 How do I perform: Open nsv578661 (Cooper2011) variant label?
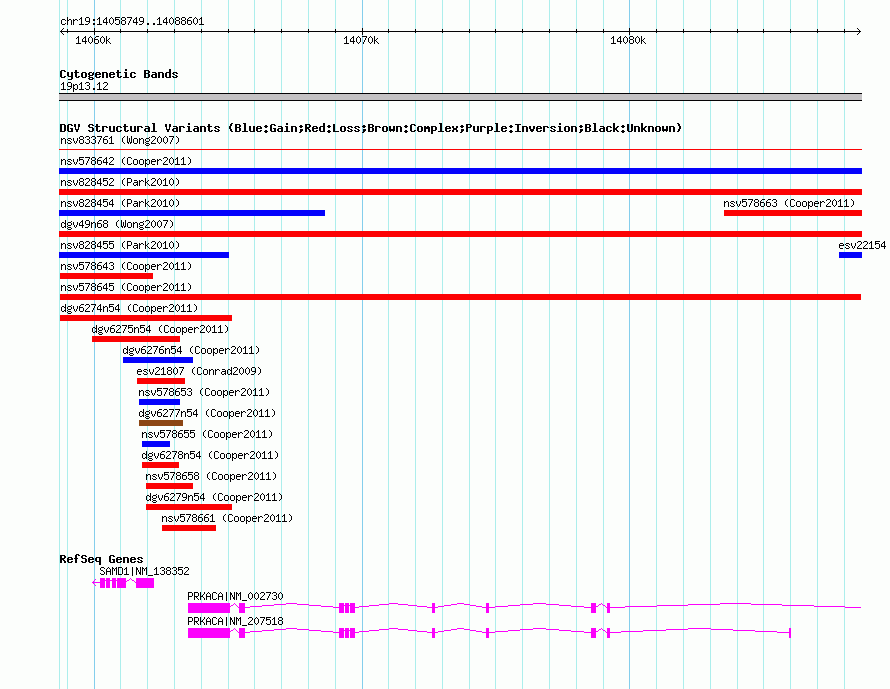tap(227, 518)
